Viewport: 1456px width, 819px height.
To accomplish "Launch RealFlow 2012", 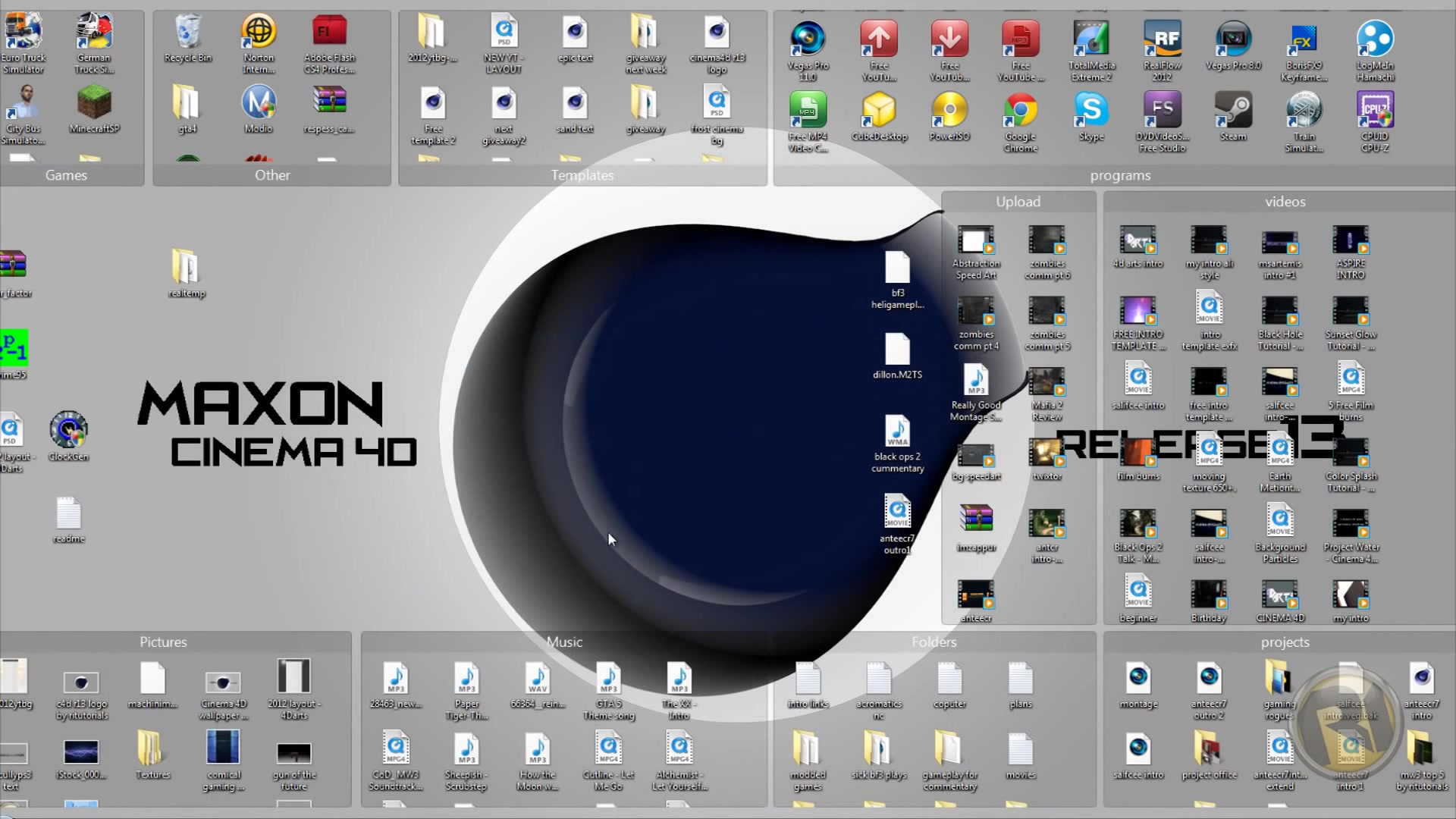I will pyautogui.click(x=1162, y=50).
